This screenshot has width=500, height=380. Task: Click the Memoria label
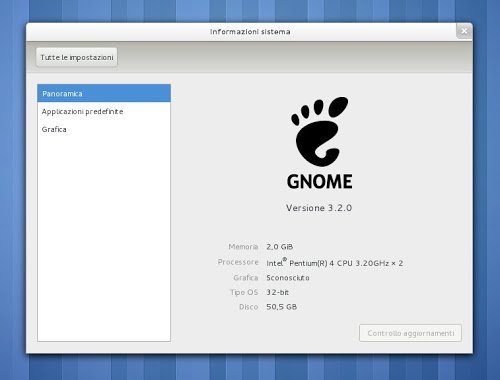tap(243, 247)
